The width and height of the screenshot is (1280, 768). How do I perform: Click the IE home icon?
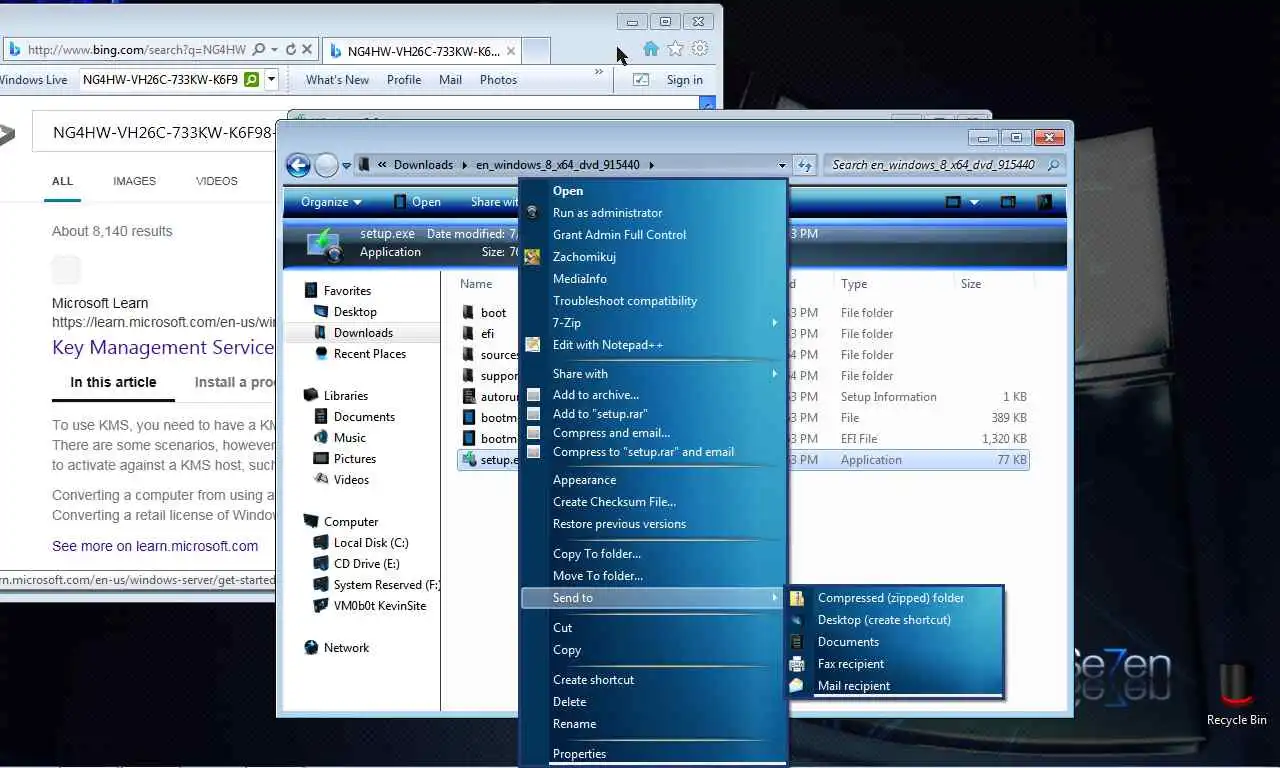click(651, 48)
